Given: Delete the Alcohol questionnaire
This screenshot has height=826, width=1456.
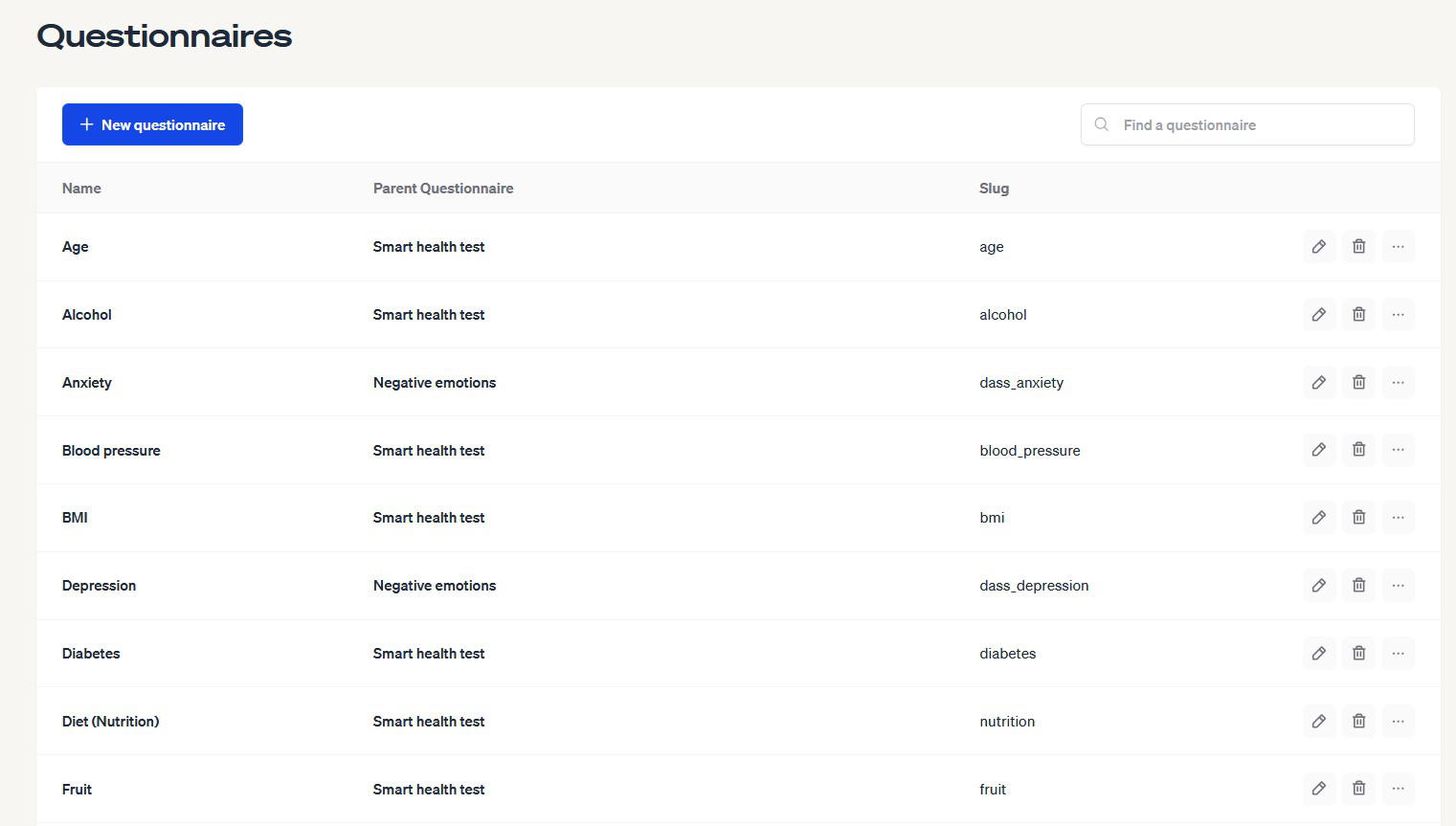Looking at the screenshot, I should click(1358, 314).
